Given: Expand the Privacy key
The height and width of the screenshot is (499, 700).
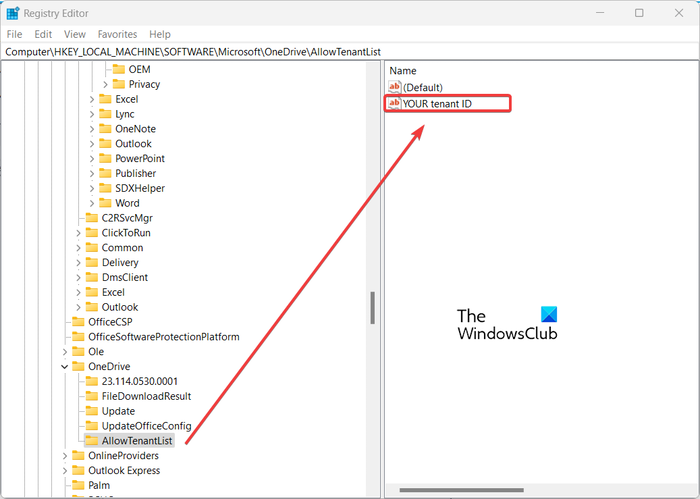Looking at the screenshot, I should coord(105,84).
